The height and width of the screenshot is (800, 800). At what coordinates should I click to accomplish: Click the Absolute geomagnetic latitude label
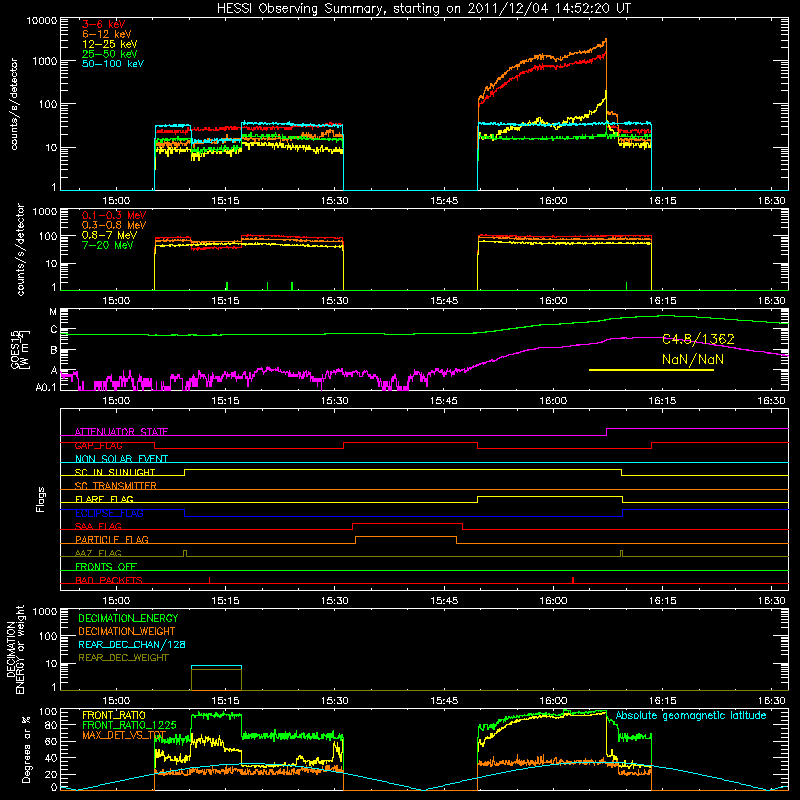(691, 716)
